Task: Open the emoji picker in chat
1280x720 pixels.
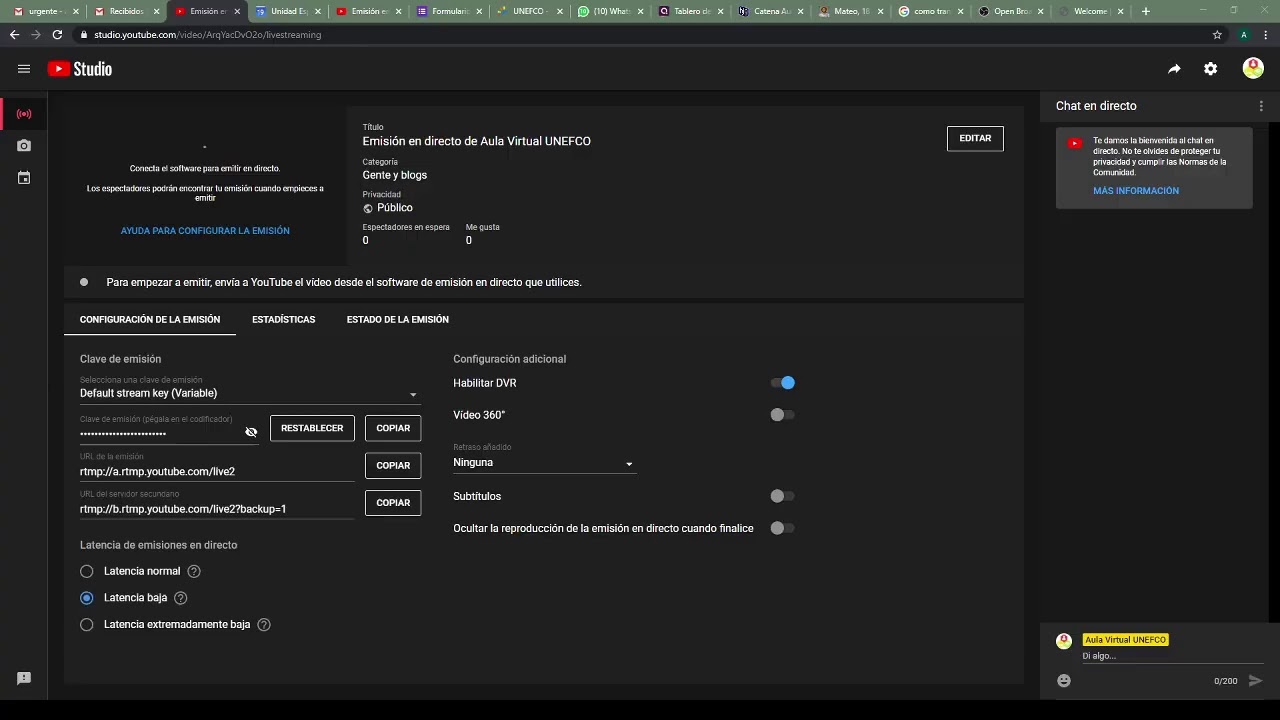Action: click(1064, 680)
